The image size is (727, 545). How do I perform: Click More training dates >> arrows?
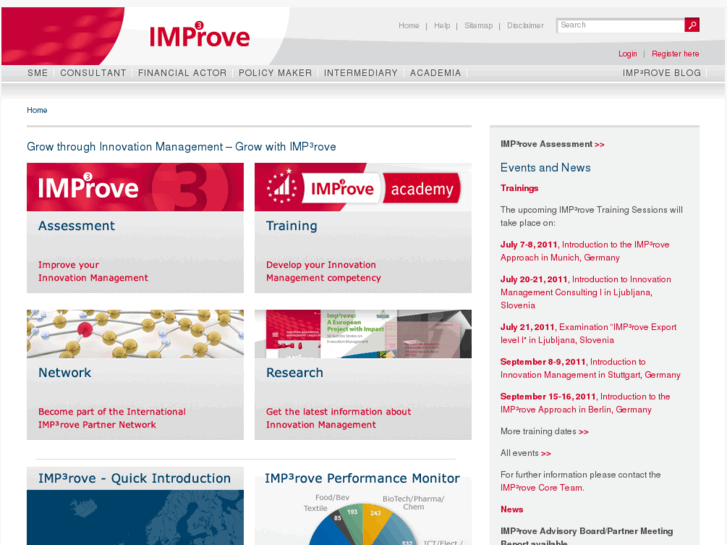click(583, 432)
